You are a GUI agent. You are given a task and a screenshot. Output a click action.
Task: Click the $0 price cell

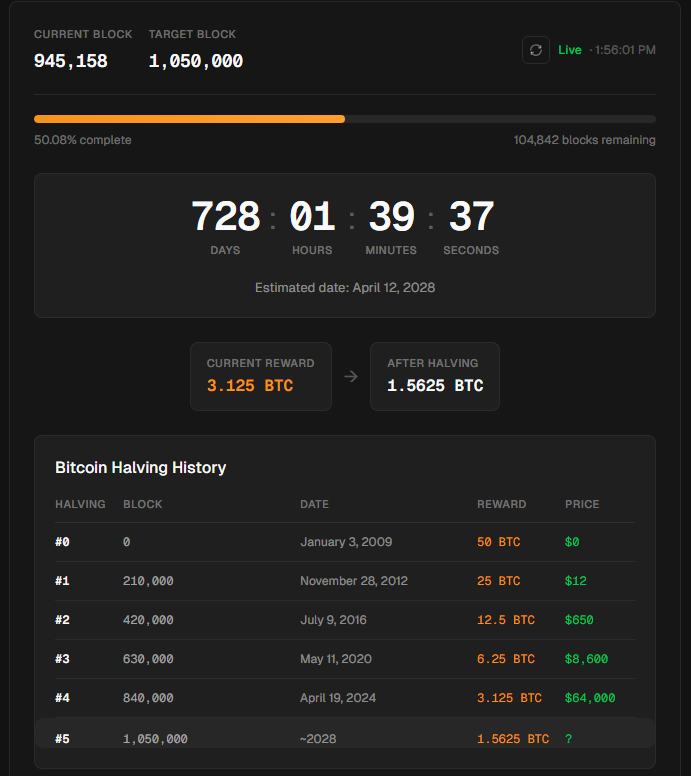(572, 542)
